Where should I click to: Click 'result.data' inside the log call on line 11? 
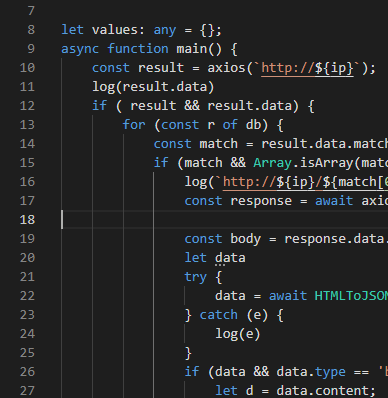point(165,87)
